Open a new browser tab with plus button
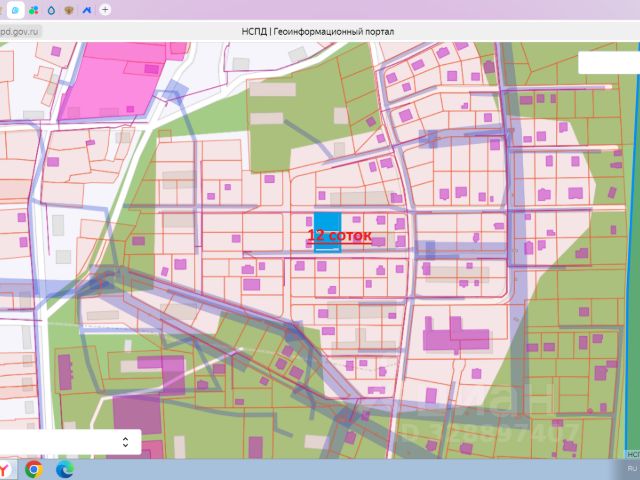The height and width of the screenshot is (480, 640). [105, 9]
